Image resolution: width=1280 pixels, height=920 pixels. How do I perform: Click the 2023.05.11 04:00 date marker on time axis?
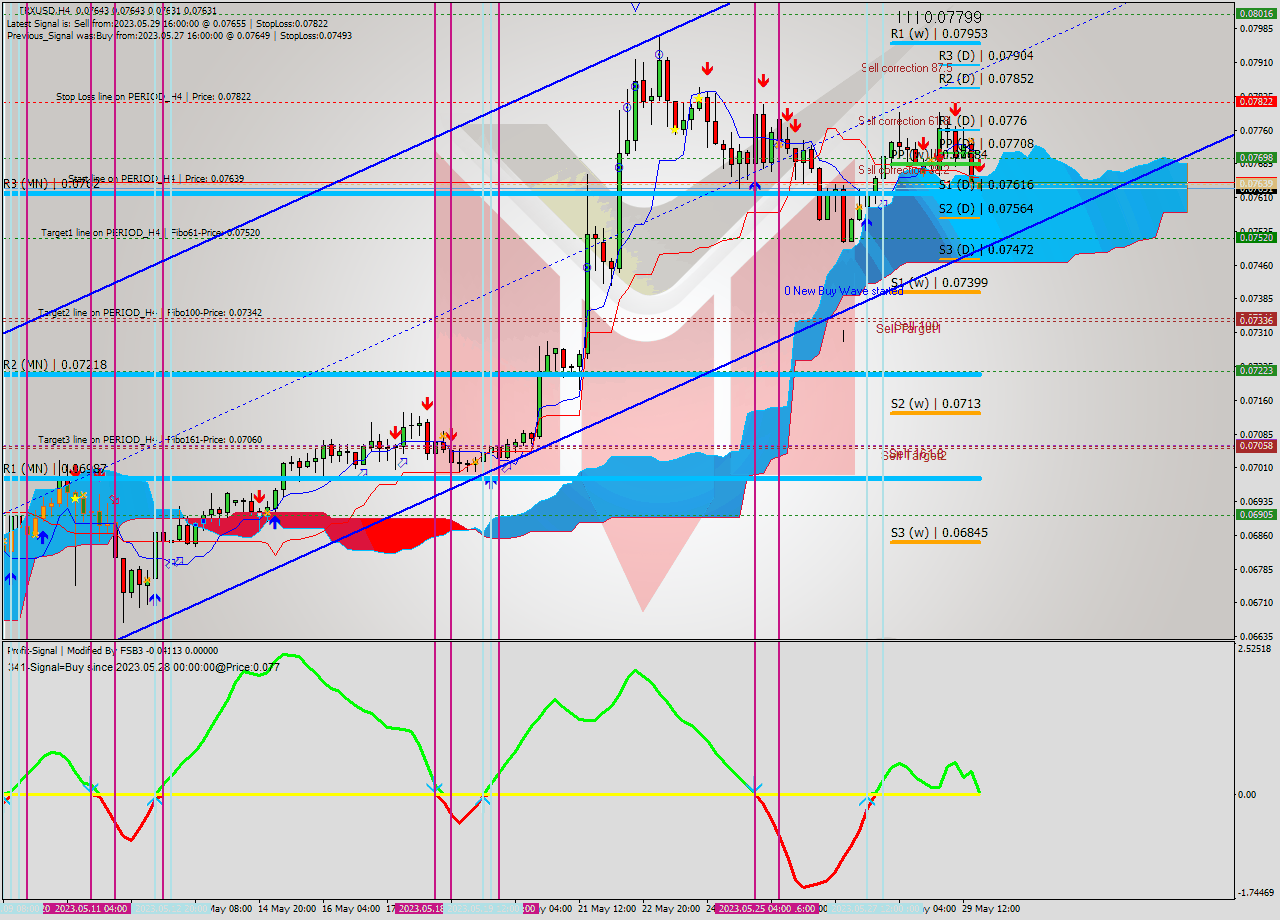click(91, 909)
